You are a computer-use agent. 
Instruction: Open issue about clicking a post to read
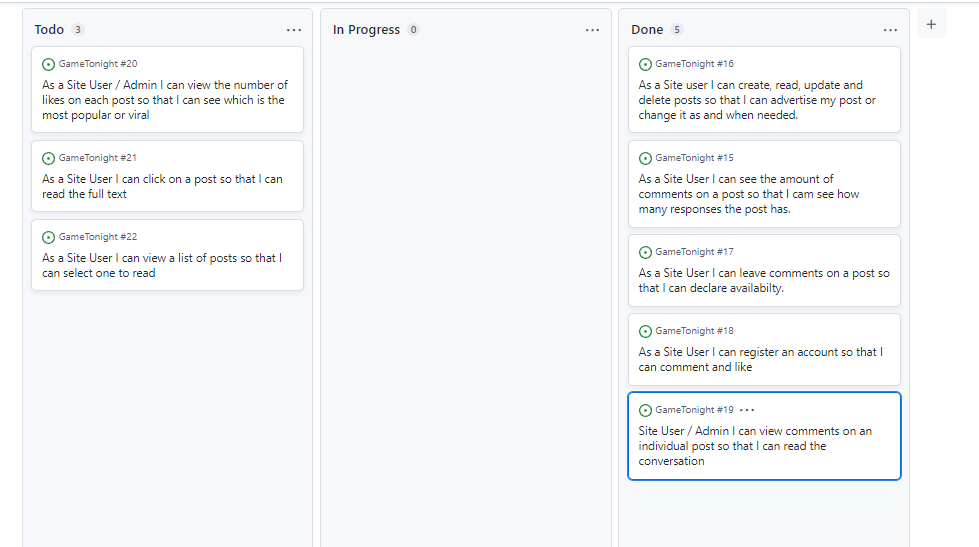[162, 186]
